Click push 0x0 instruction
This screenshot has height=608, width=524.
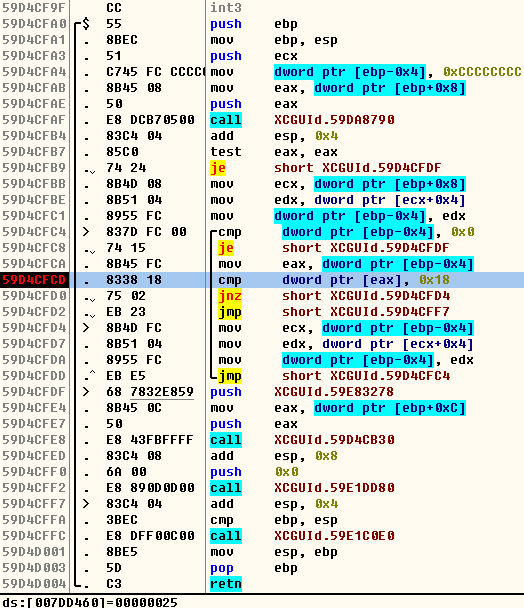254,472
